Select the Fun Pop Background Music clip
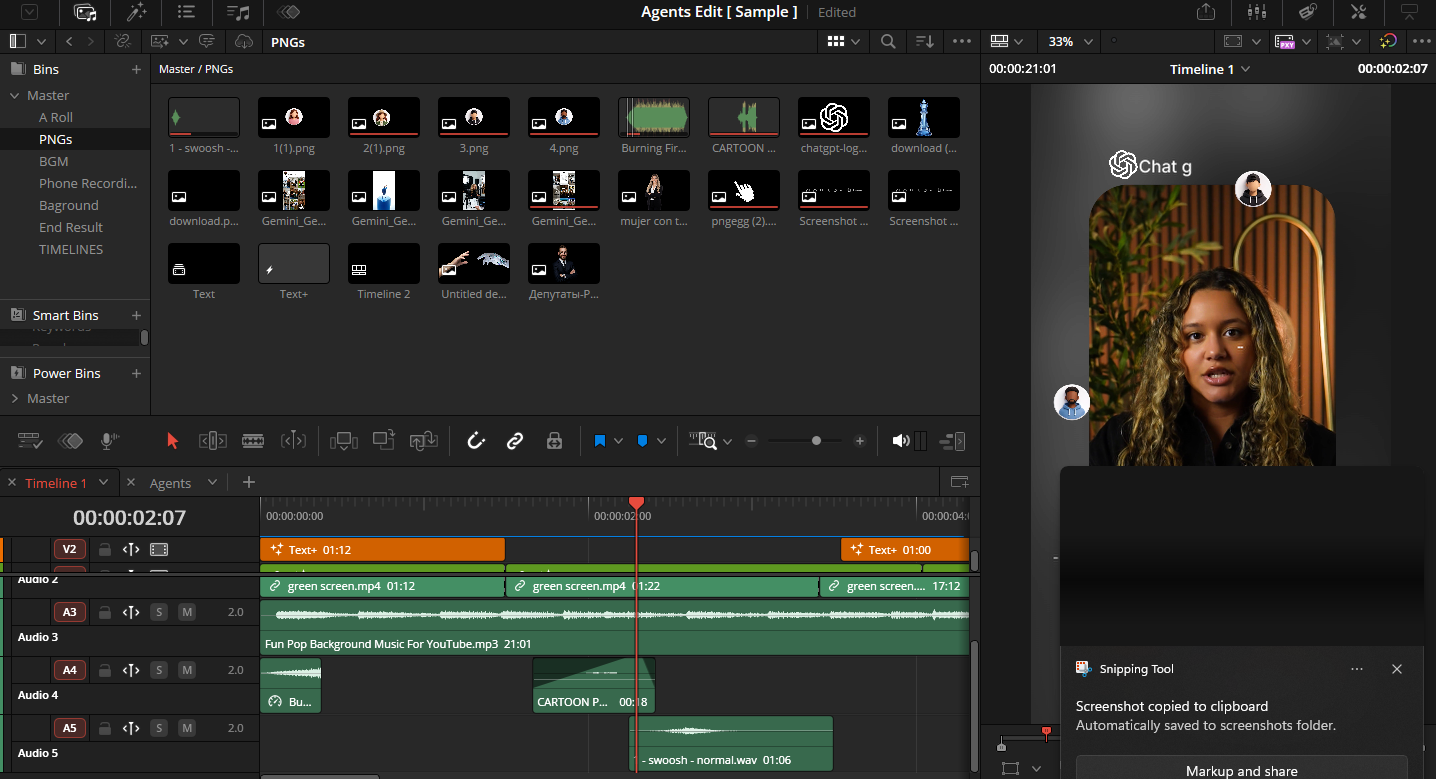The image size is (1436, 779). (x=614, y=627)
